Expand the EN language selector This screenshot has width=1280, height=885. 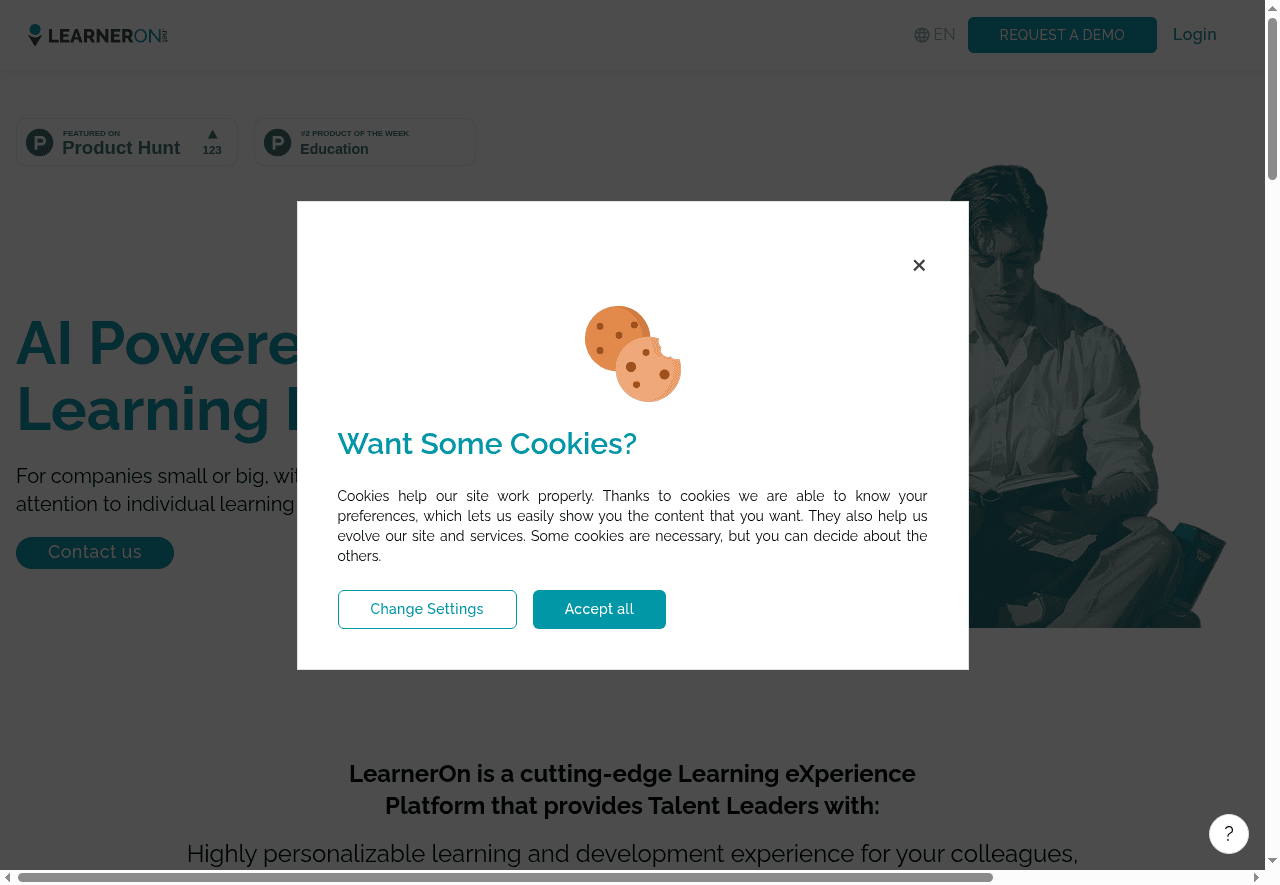935,35
